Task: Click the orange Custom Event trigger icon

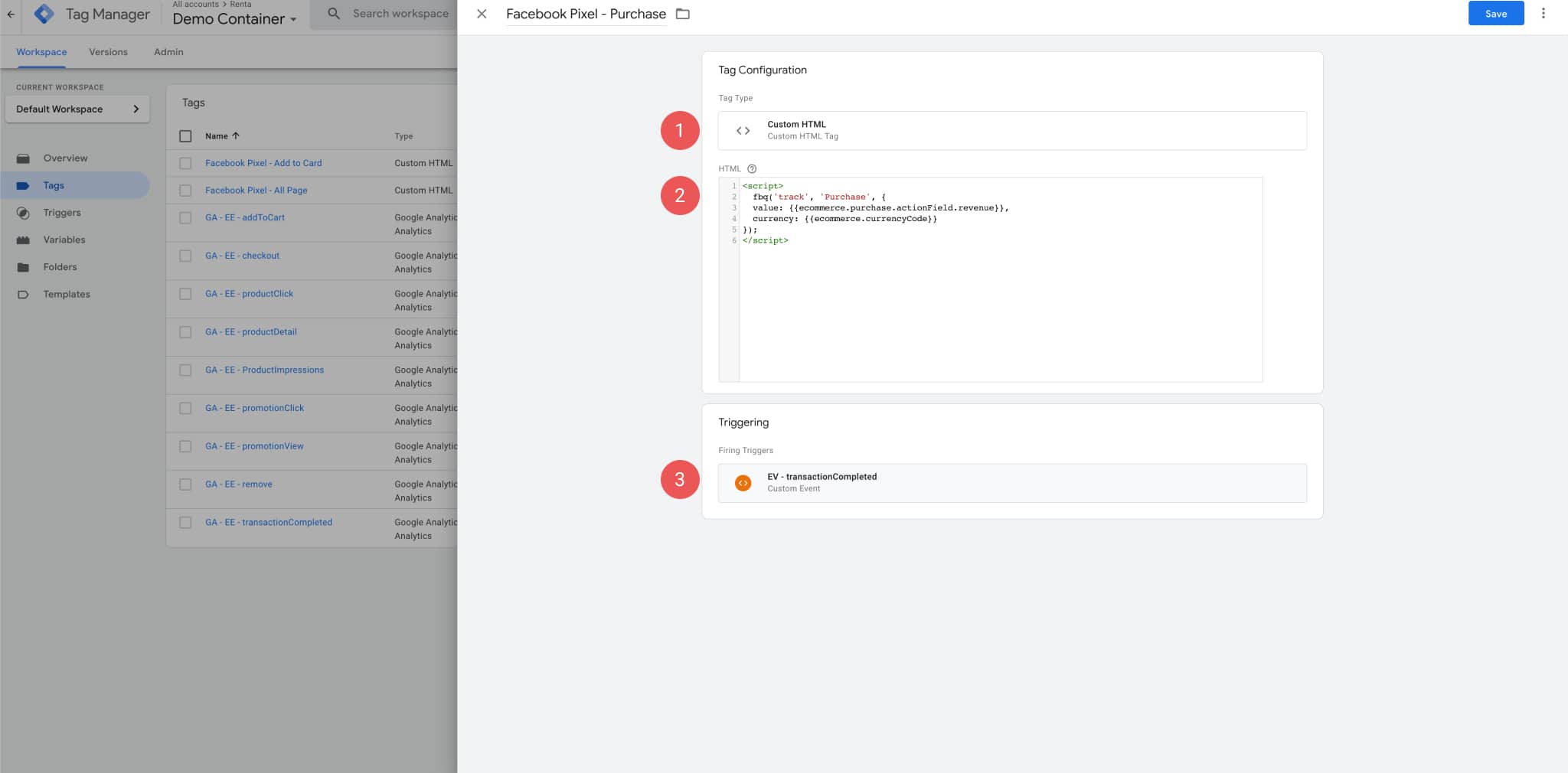Action: (743, 483)
